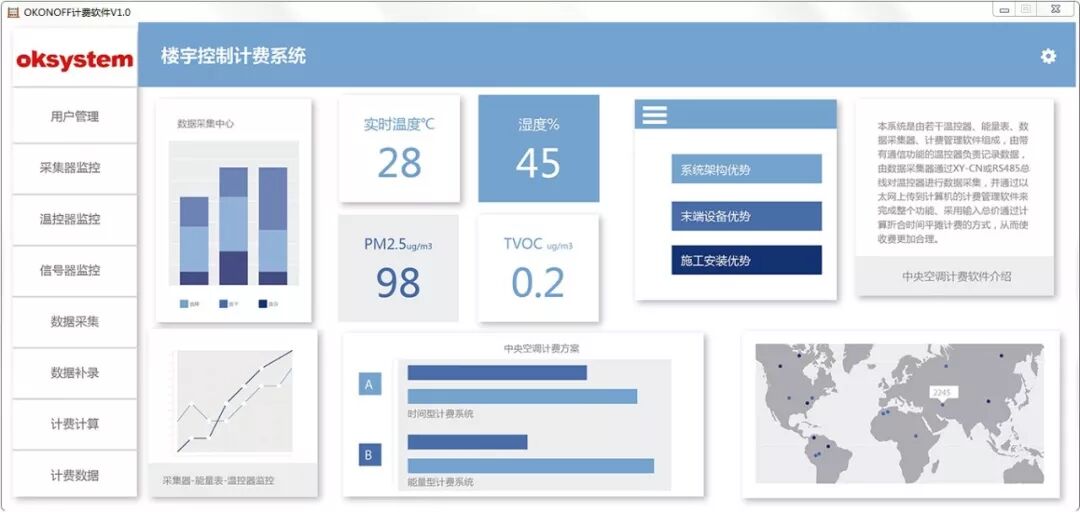
Task: Click the OKONOFF app title icon
Action: coord(12,12)
